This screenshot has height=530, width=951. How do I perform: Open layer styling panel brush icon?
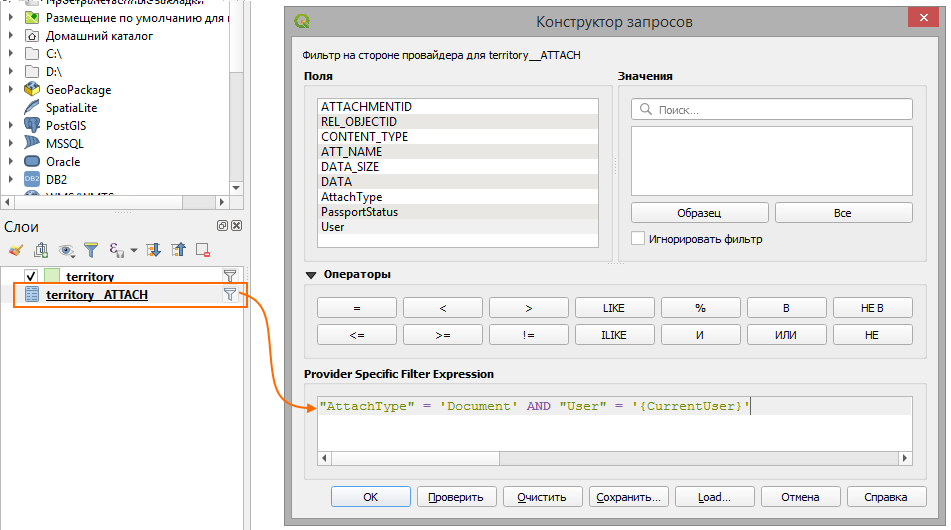15,250
